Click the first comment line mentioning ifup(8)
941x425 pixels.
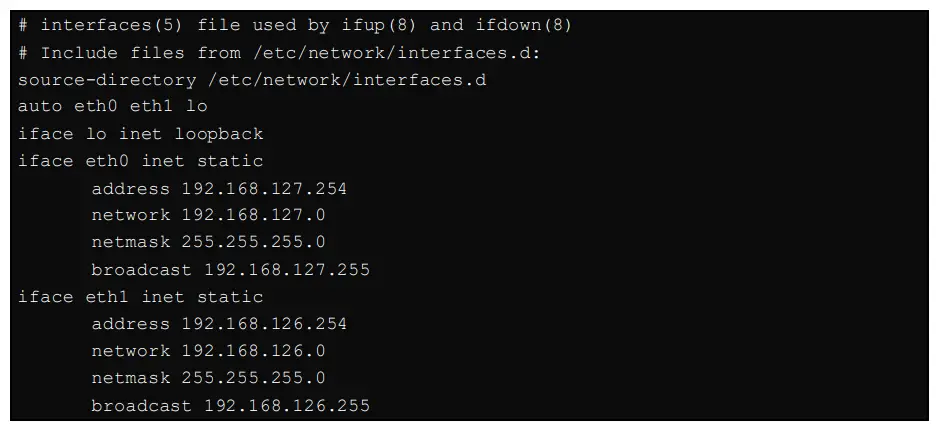(294, 25)
